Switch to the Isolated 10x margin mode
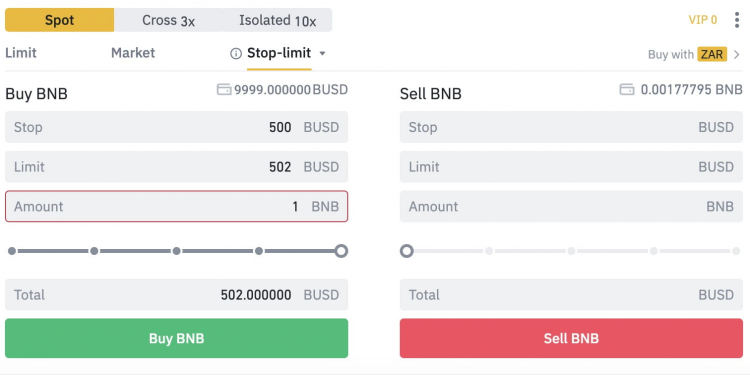Viewport: 750px width, 375px height. click(x=277, y=20)
